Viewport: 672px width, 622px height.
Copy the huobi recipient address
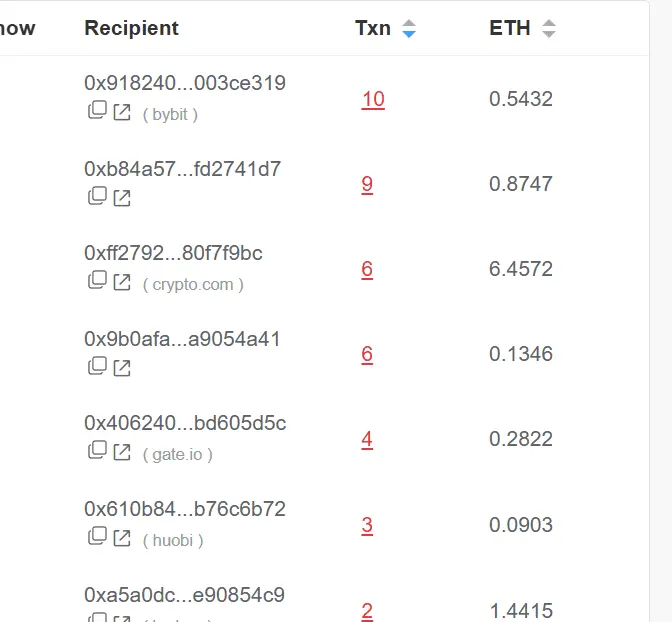tap(97, 535)
